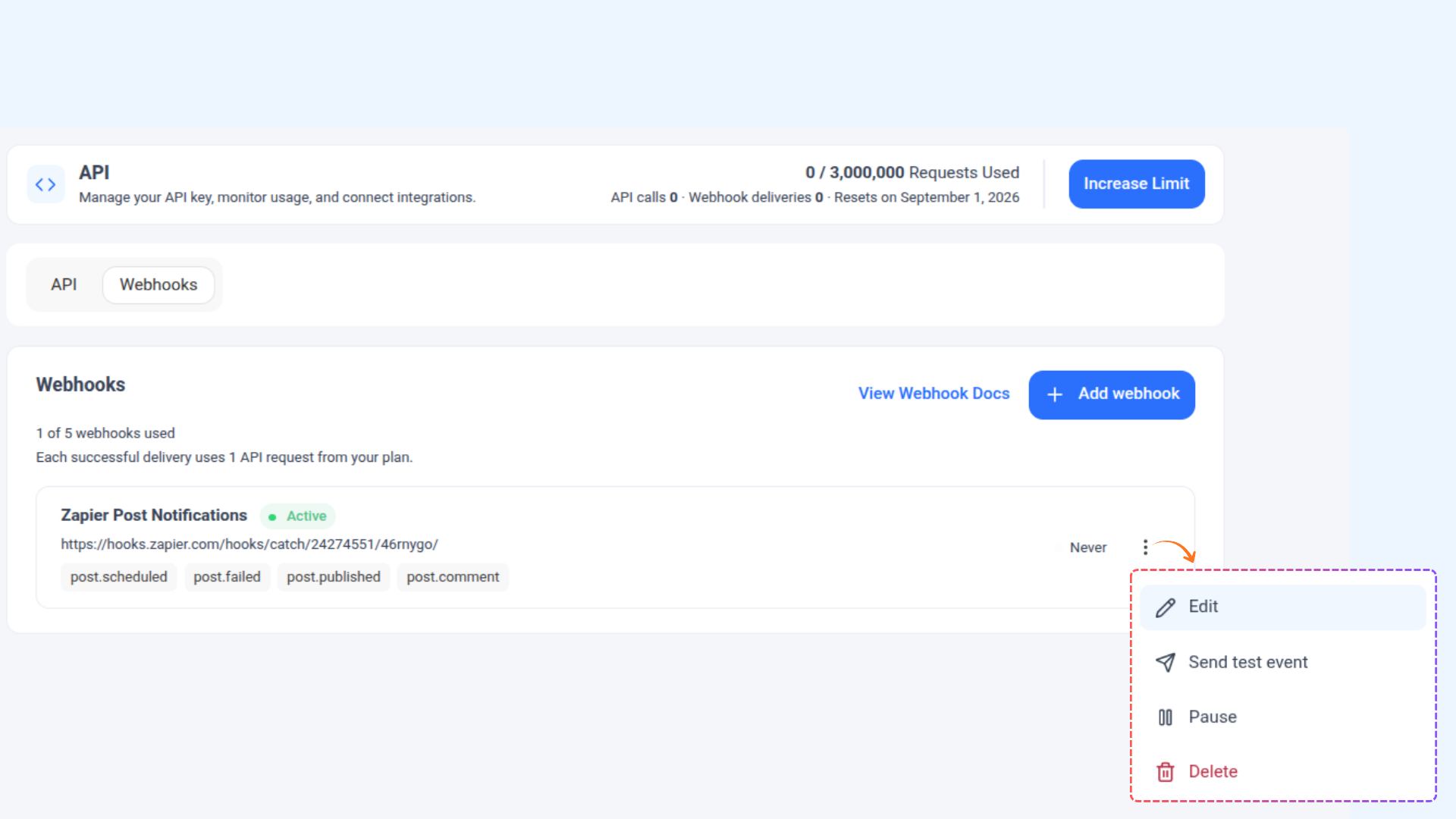This screenshot has width=1456, height=819.
Task: Click the Increase Limit button
Action: point(1136,184)
